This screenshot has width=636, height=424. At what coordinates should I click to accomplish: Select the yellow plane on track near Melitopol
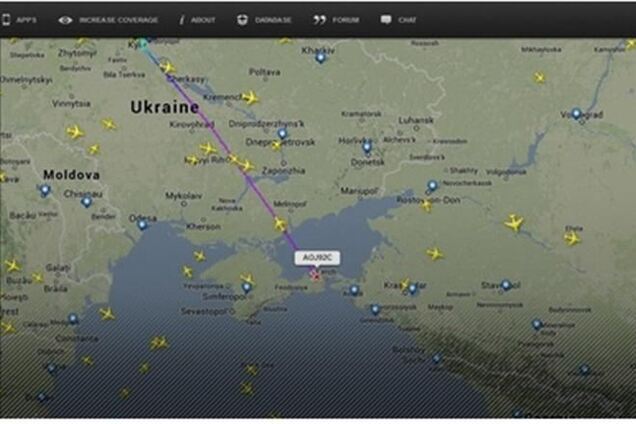280,224
